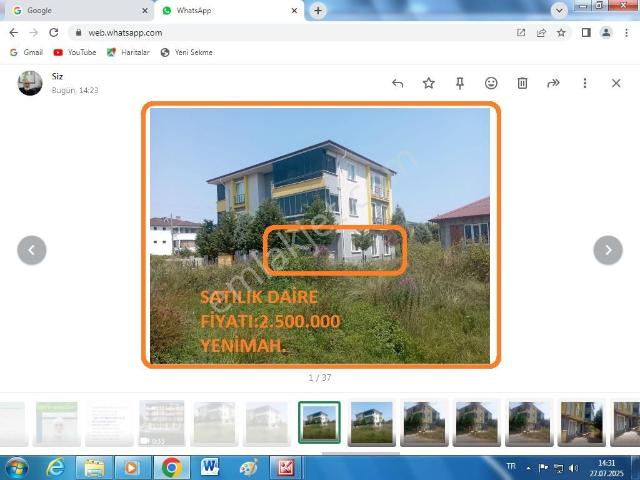
Task: Pin the message with the pin icon
Action: pyautogui.click(x=460, y=83)
